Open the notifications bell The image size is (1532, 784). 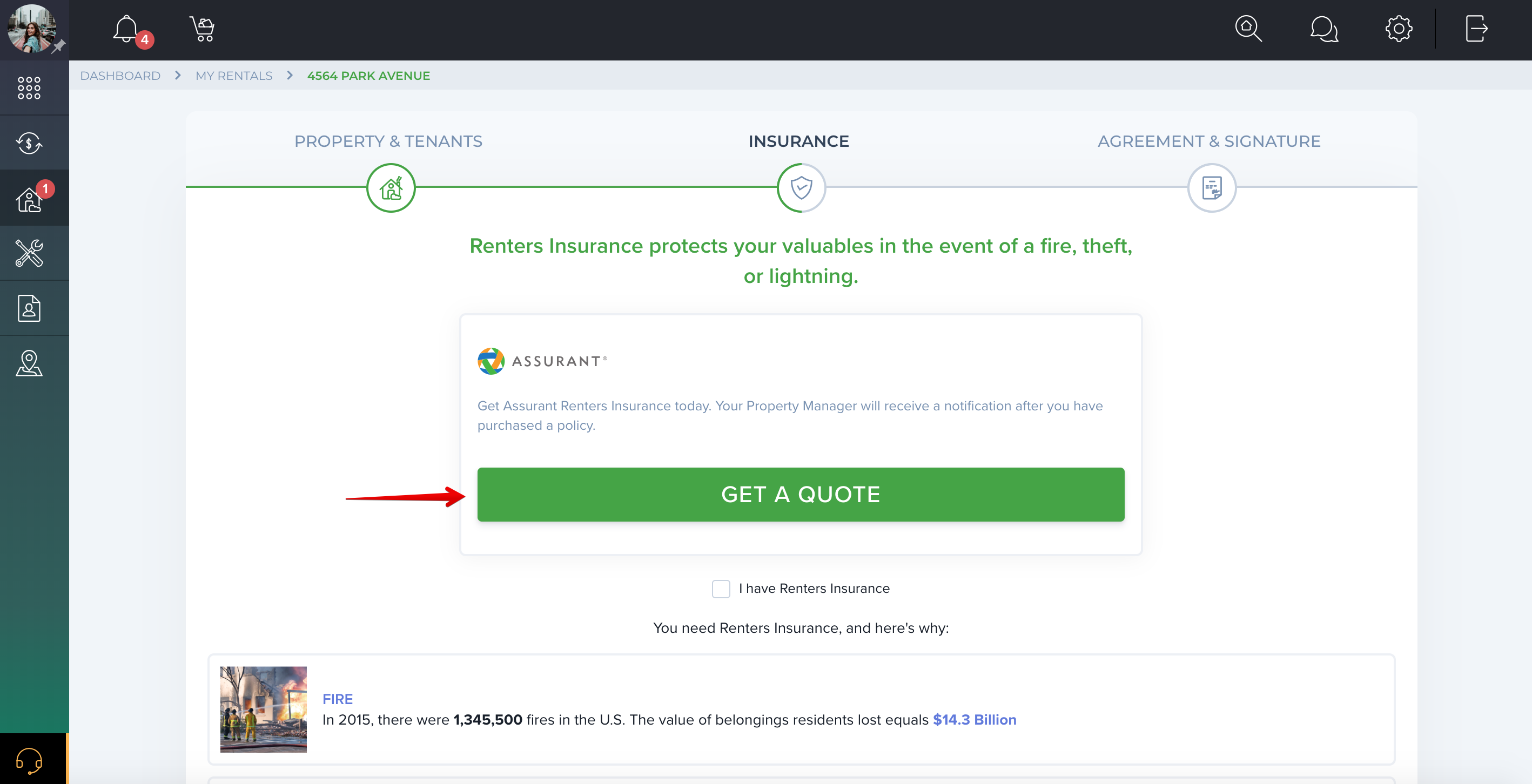[126, 29]
